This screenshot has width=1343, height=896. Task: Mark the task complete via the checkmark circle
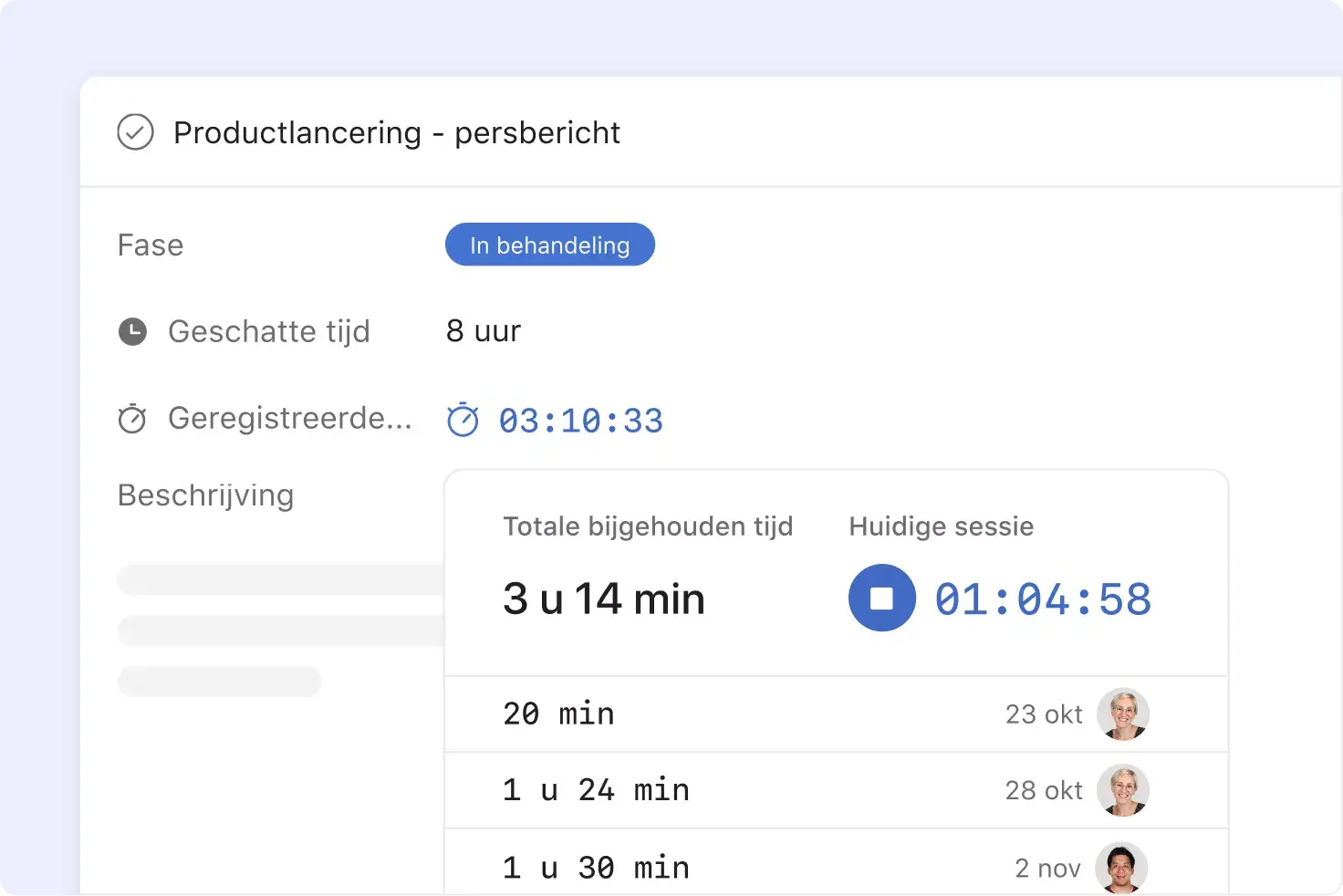[135, 132]
